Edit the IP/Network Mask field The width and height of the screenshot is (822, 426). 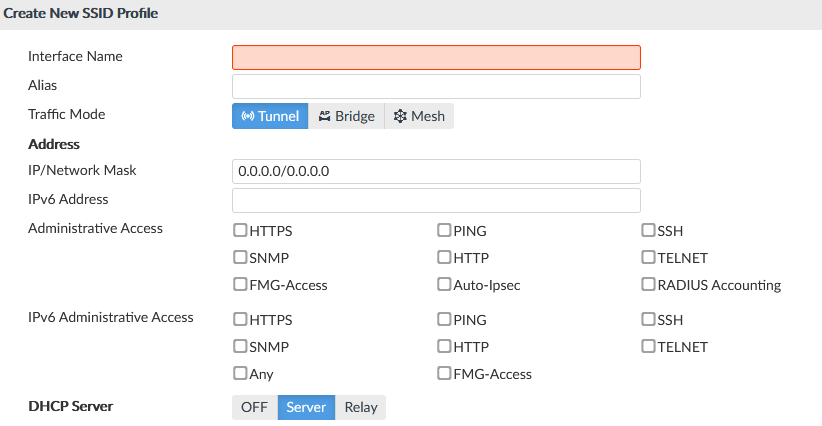(436, 171)
